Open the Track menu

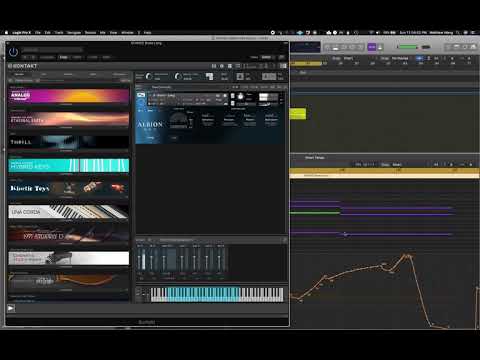(x=59, y=32)
